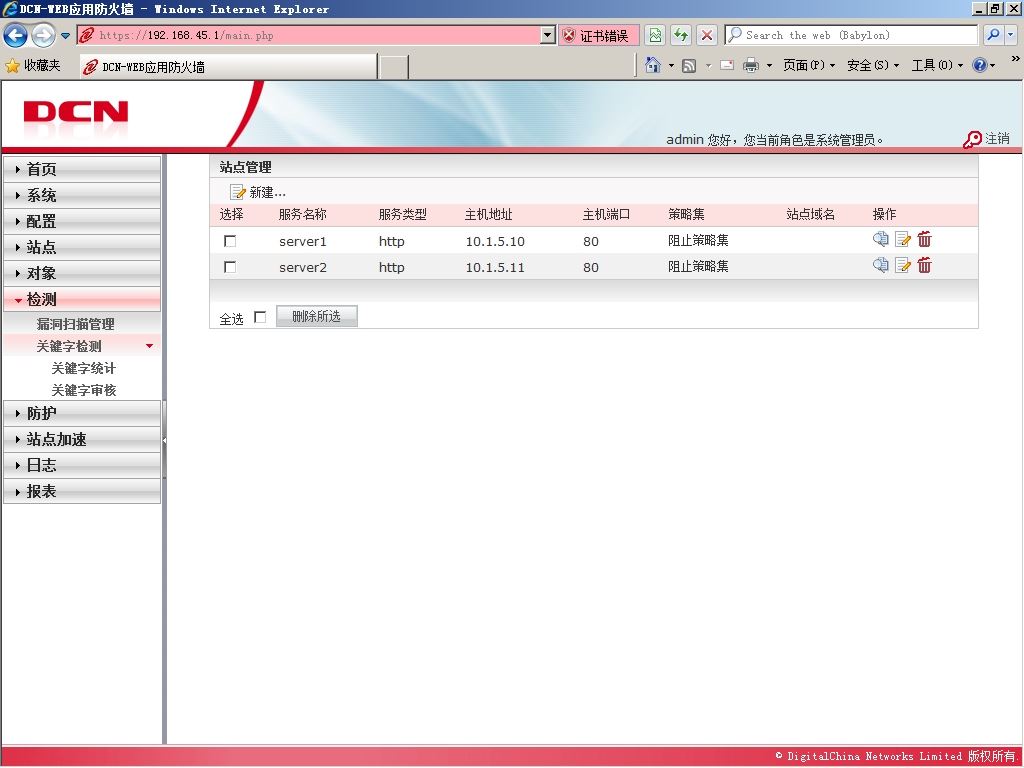Click the 新建 new site icon
1024x768 pixels.
238,192
